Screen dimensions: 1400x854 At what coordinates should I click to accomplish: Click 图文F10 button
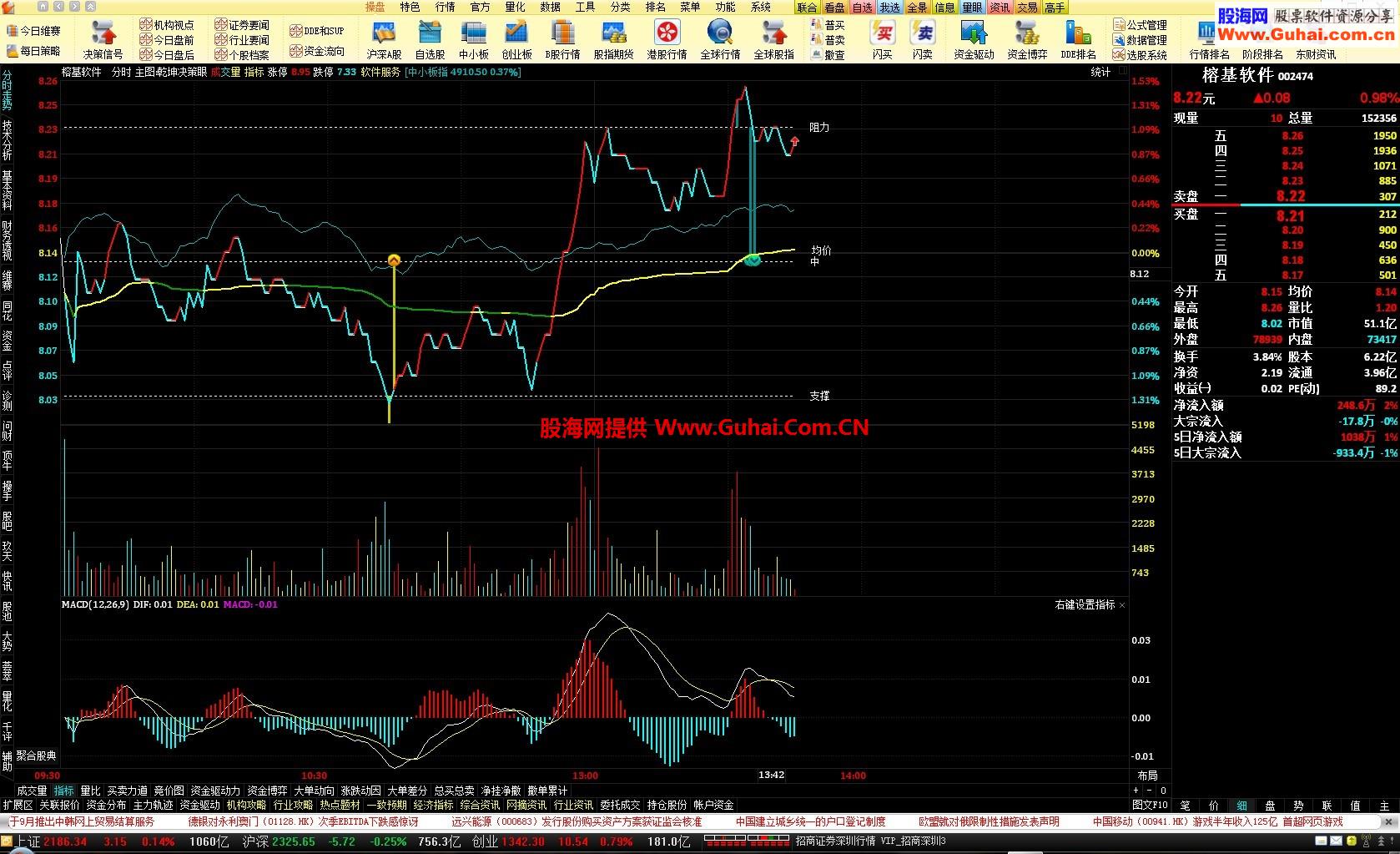pyautogui.click(x=1150, y=805)
